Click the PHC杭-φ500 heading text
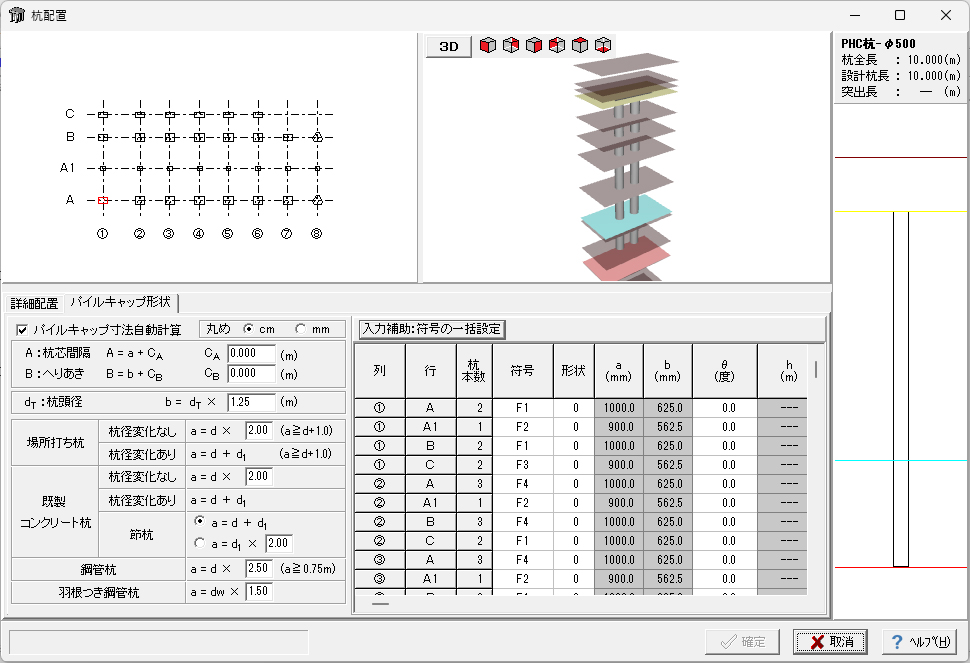The height and width of the screenshot is (663, 970). tap(878, 43)
